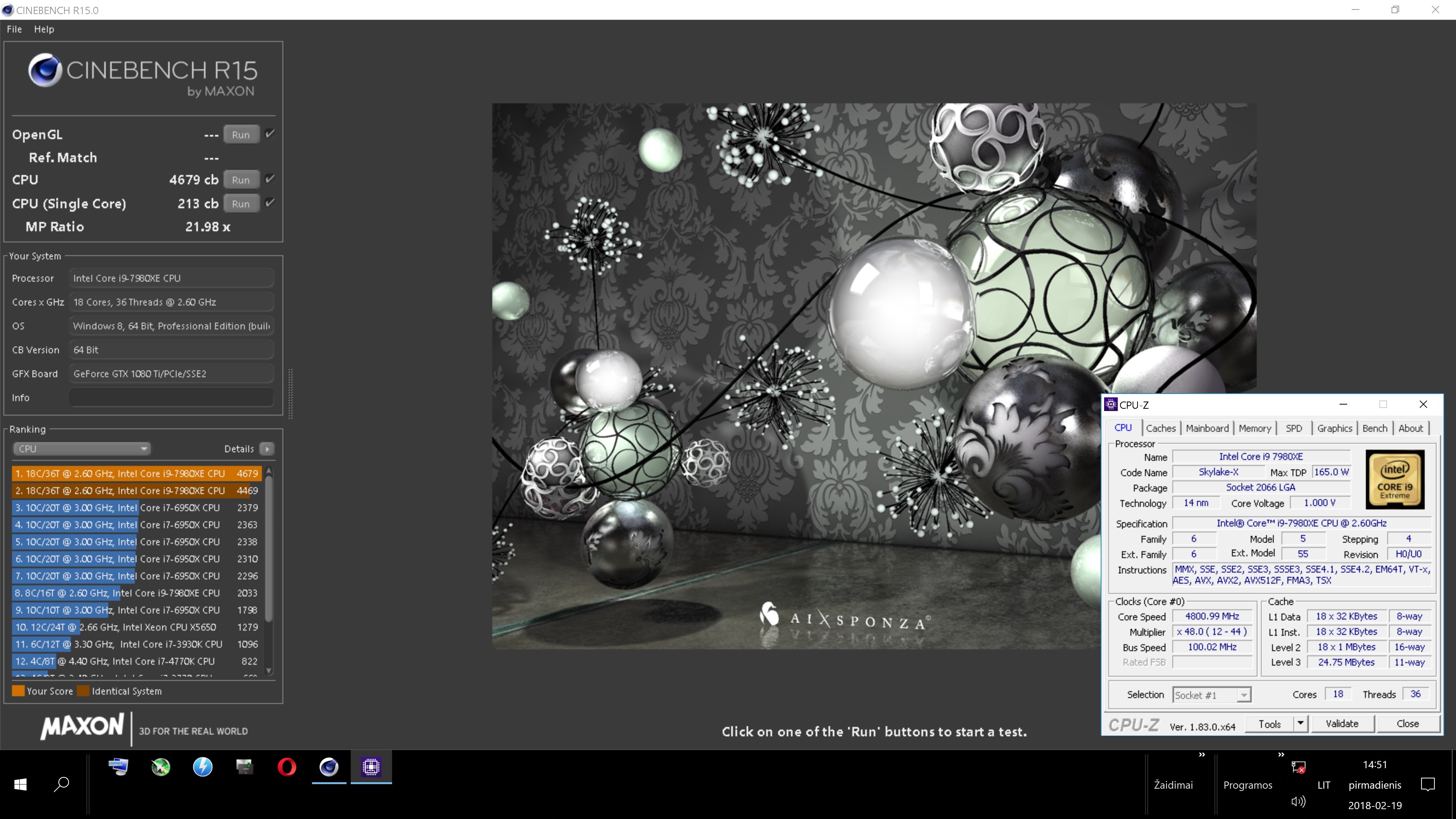
Task: Click CPU-Z Core Speed value 4800.99 MHz
Action: 1212,616
